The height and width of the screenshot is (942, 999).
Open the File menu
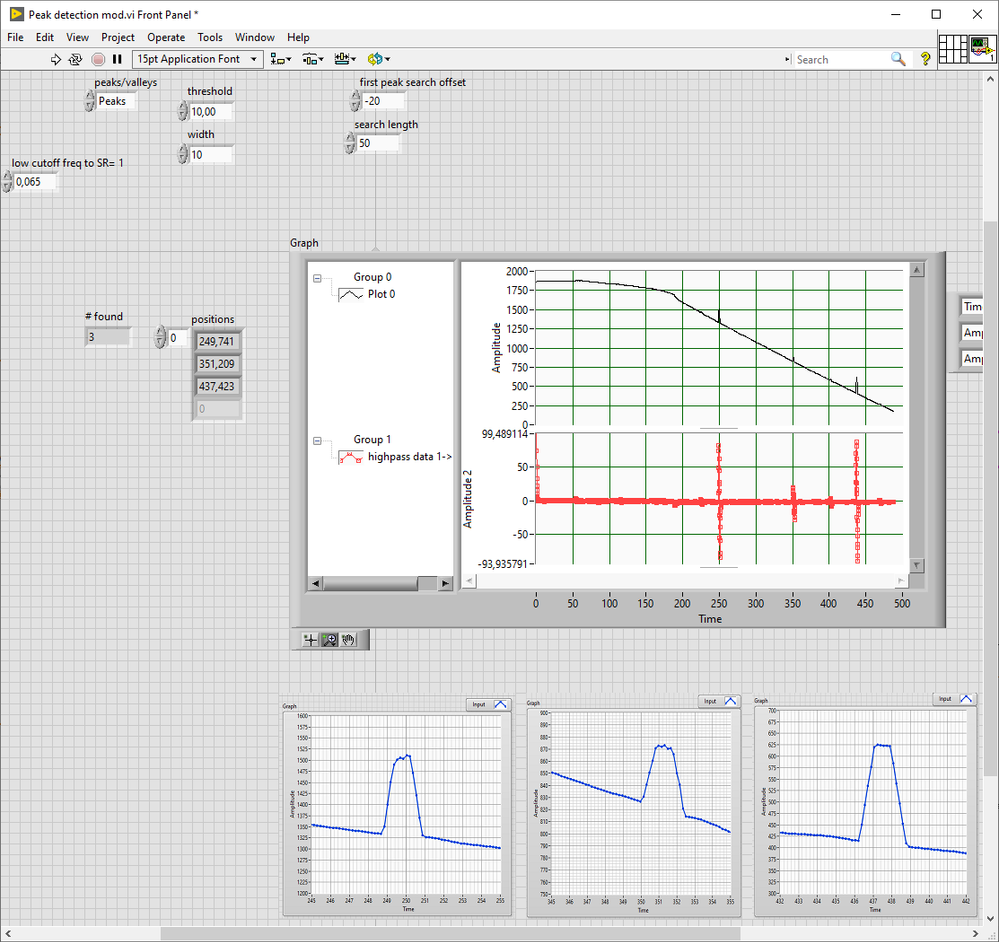pos(15,38)
